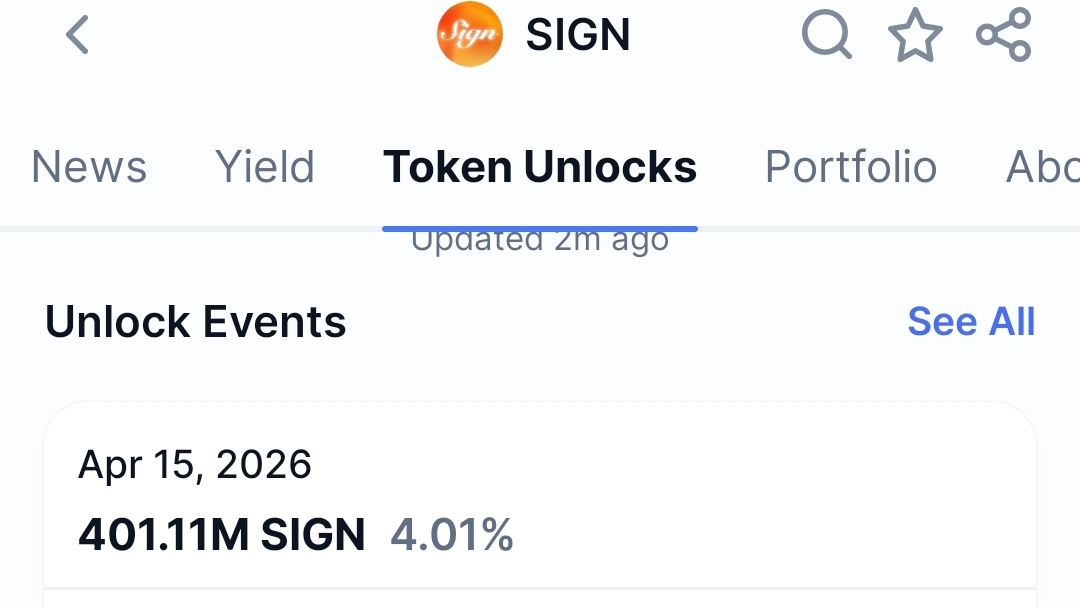This screenshot has height=607, width=1080.
Task: Click the blue active tab underline
Action: coord(540,229)
